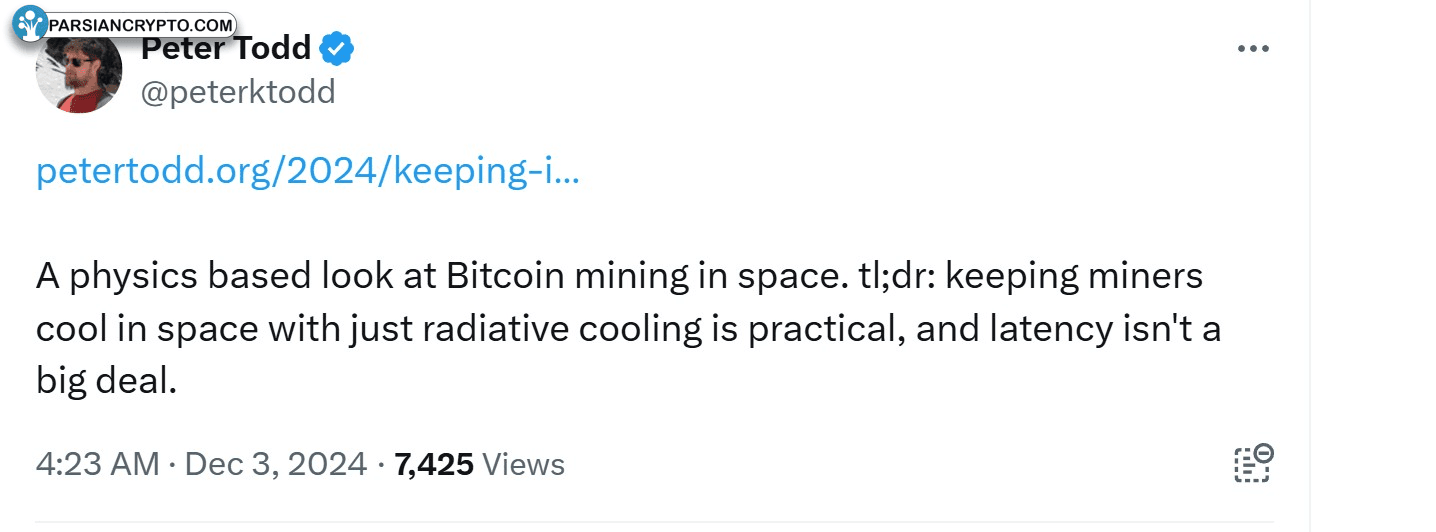Open the @peterktodd handle
1436x532 pixels.
(238, 92)
